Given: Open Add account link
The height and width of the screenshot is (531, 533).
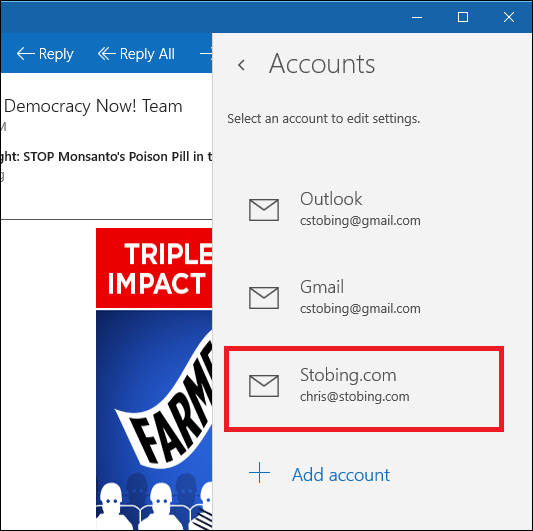Looking at the screenshot, I should (x=341, y=475).
